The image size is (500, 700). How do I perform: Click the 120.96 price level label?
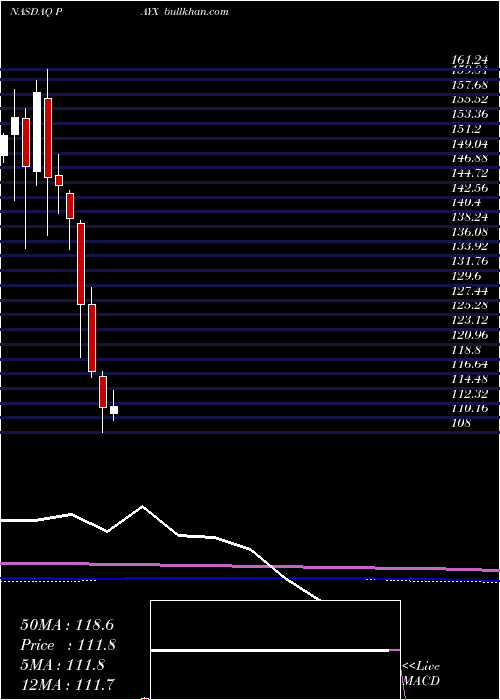469,335
